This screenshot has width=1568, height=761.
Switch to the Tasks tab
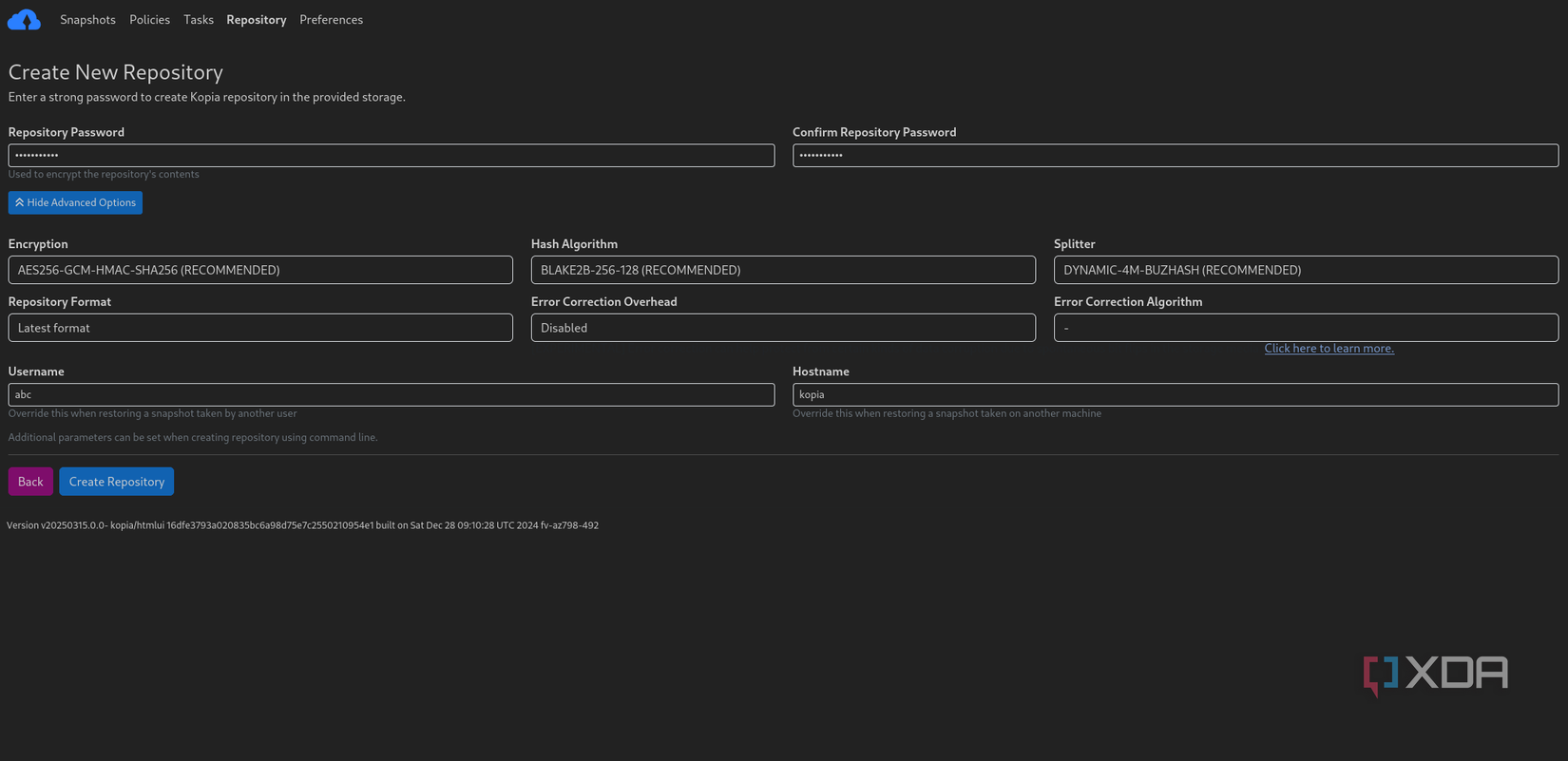(199, 20)
